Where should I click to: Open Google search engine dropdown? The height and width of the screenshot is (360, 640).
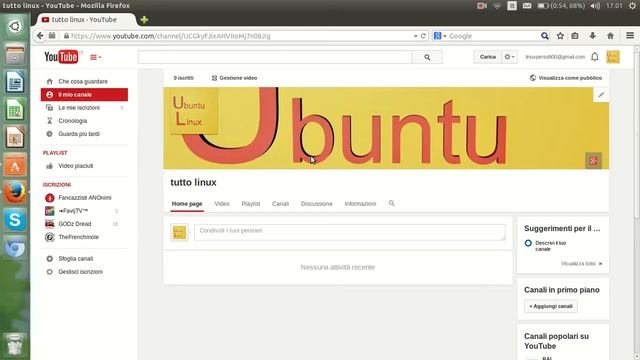pyautogui.click(x=440, y=36)
